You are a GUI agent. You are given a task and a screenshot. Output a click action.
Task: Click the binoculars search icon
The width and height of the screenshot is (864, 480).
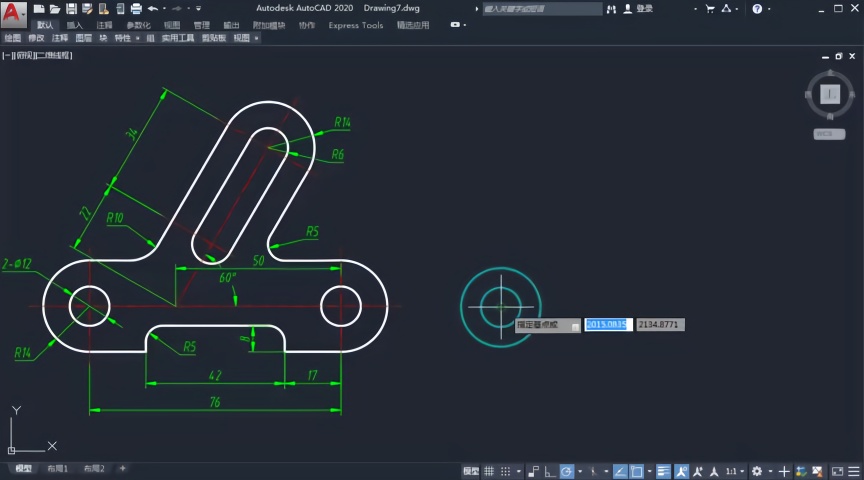point(611,9)
